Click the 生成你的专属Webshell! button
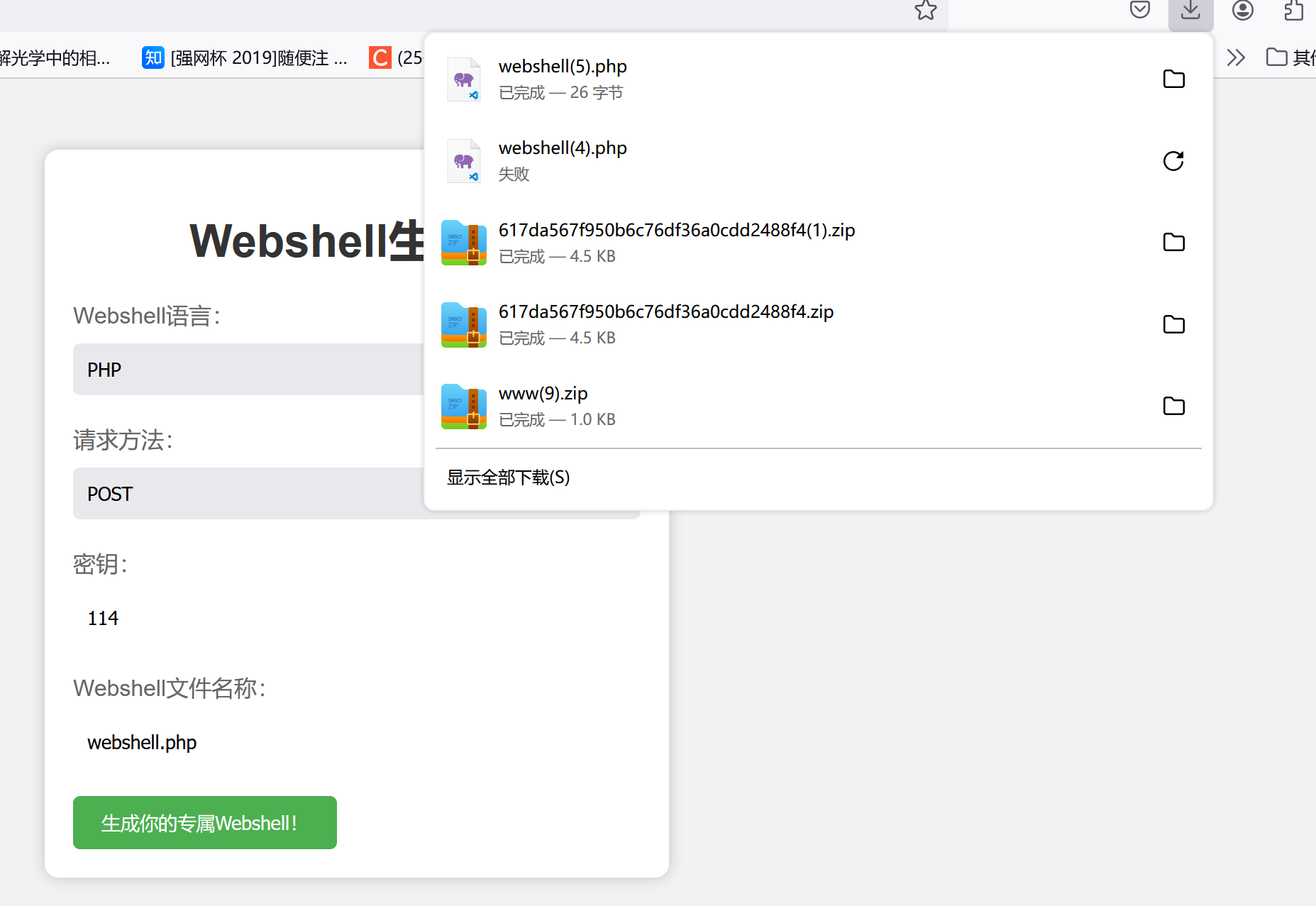Image resolution: width=1316 pixels, height=906 pixels. click(205, 823)
